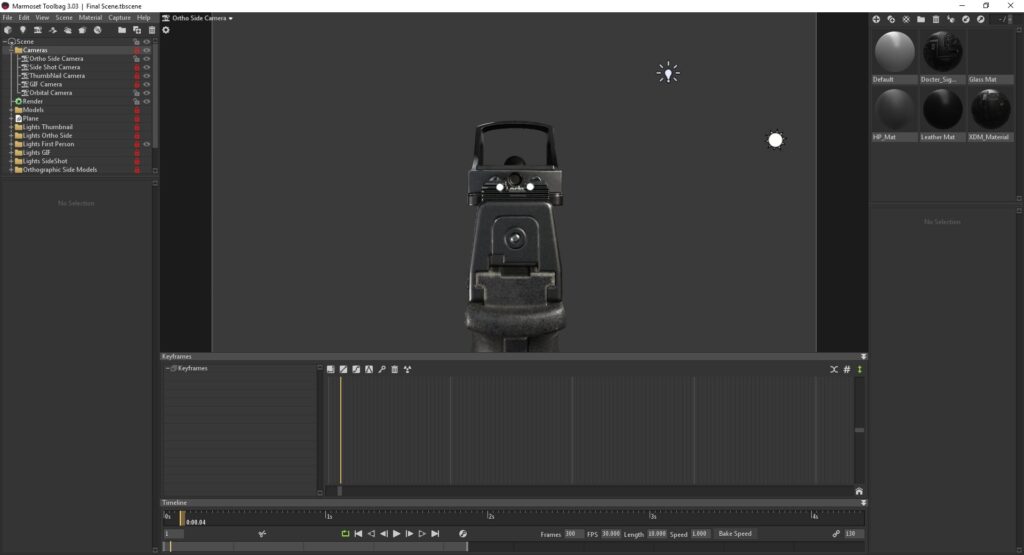Screen dimensions: 1024x555
Task: Toggle visibility of GIF Camera
Action: click(146, 84)
